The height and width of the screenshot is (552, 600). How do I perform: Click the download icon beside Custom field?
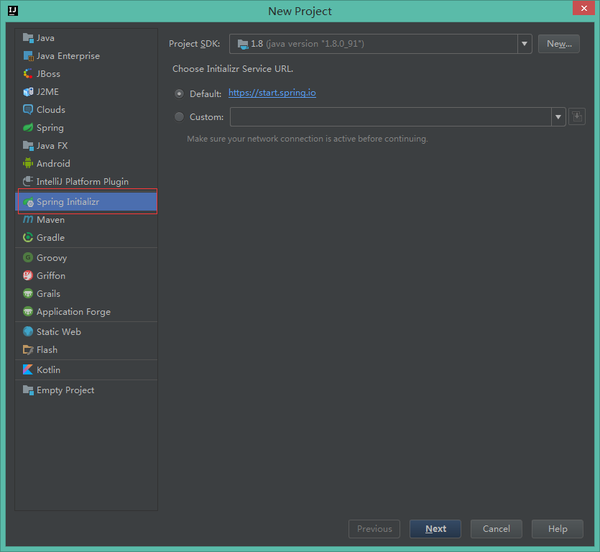577,117
